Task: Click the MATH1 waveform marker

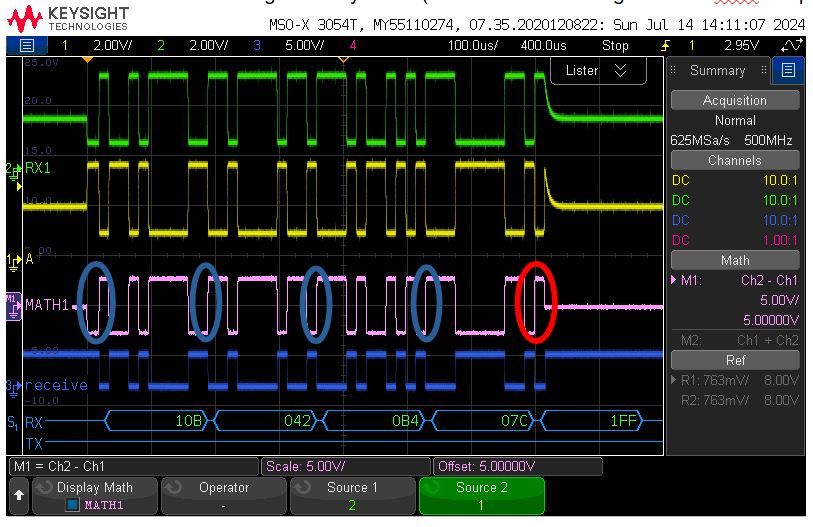Action: click(13, 306)
